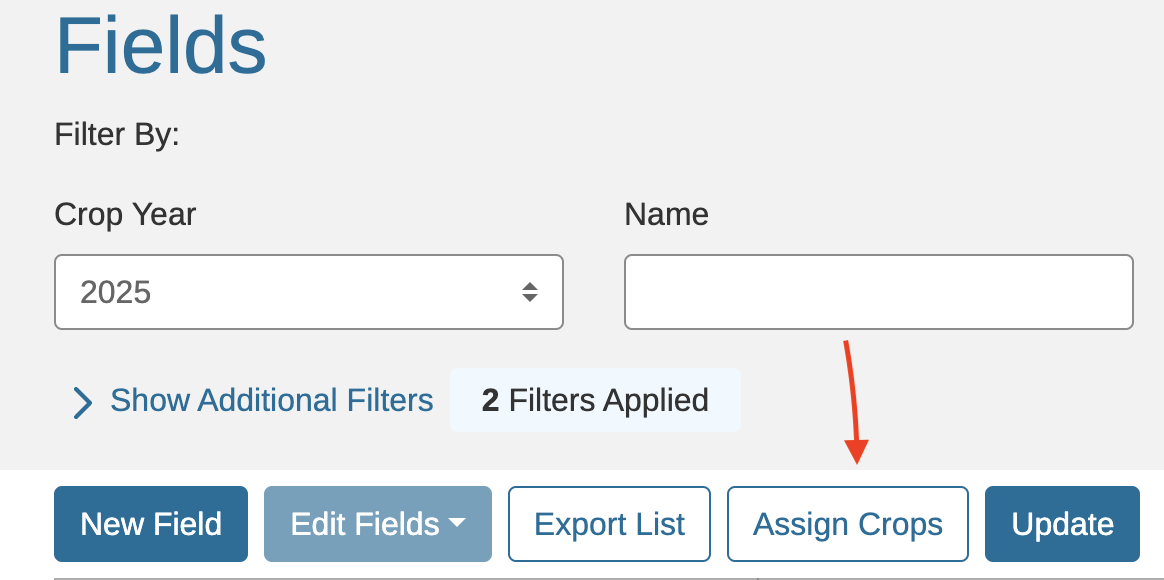Click the Name field label
This screenshot has width=1164, height=580.
point(666,214)
